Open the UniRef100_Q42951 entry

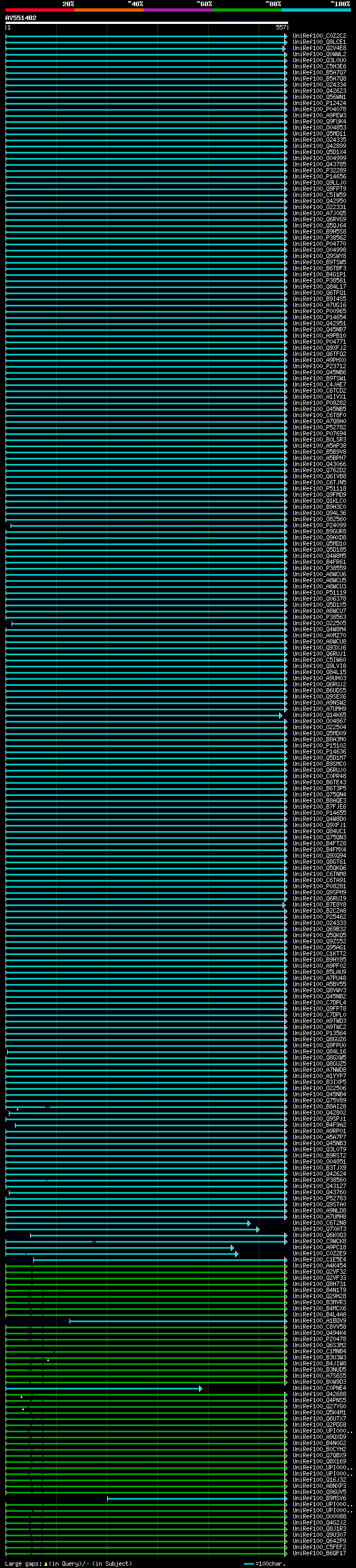[x=319, y=323]
